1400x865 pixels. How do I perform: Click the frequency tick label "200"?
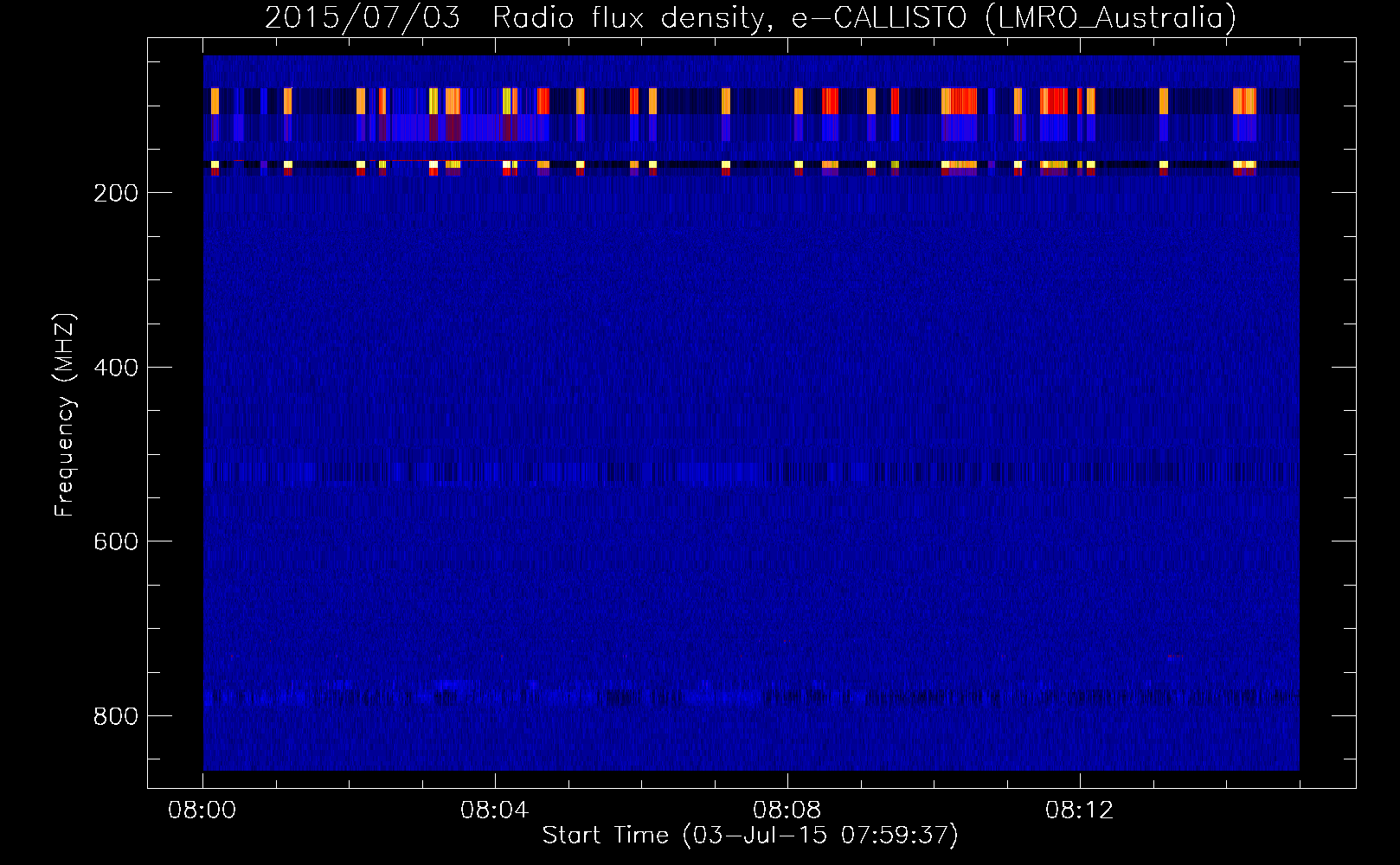(x=116, y=193)
